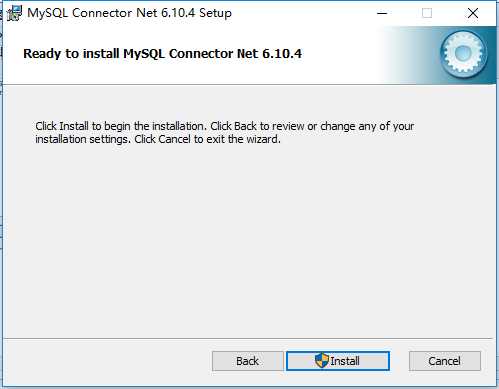Click the 'Ready to install' heading
The image size is (499, 389).
click(x=71, y=54)
